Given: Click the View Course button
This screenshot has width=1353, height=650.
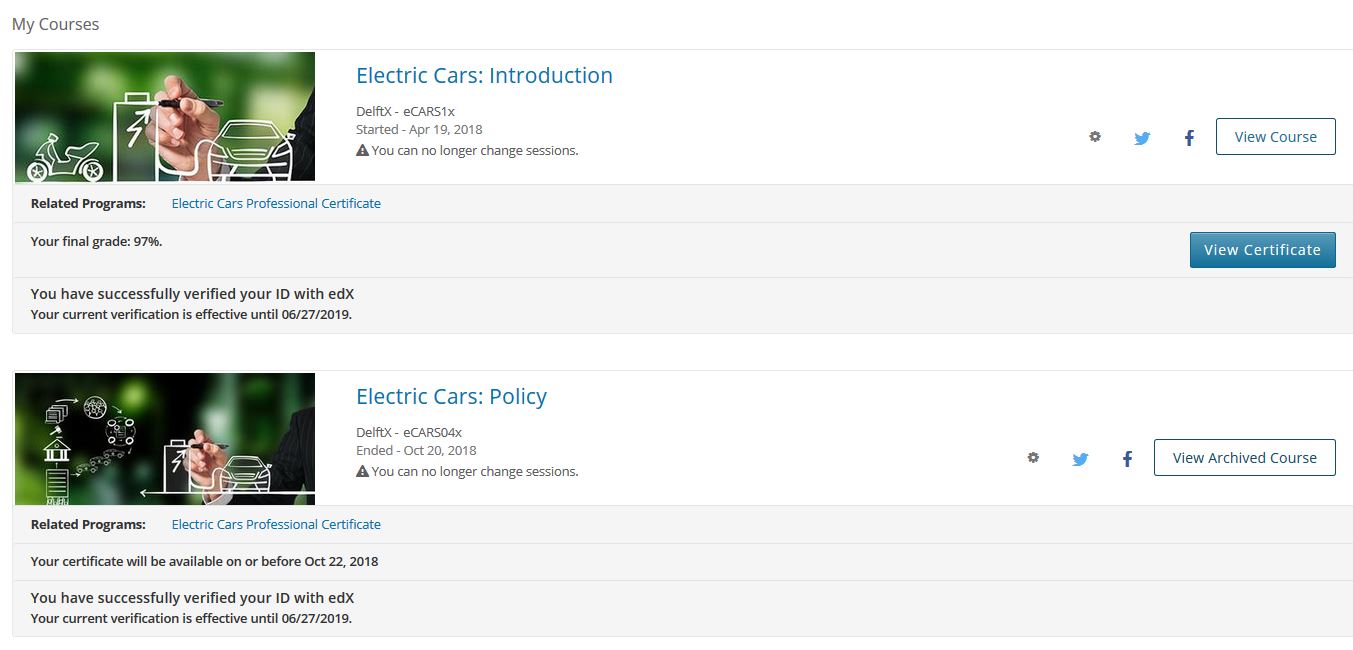Looking at the screenshot, I should 1276,137.
